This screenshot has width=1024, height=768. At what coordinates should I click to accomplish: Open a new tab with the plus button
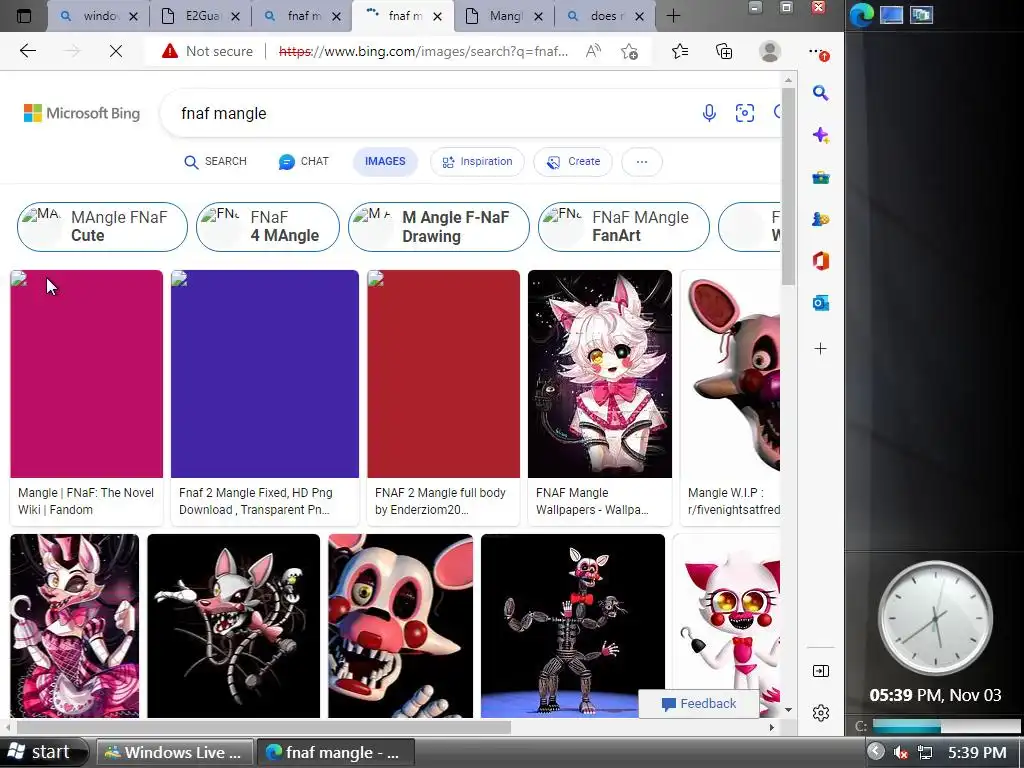tap(673, 16)
